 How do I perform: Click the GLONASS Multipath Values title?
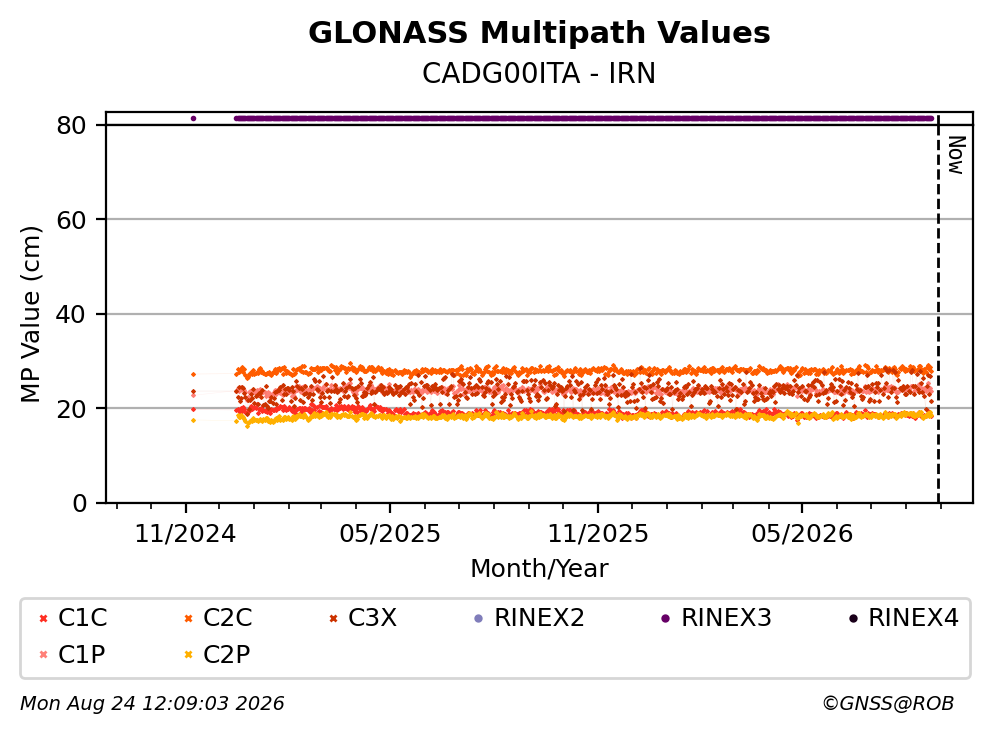point(539,32)
